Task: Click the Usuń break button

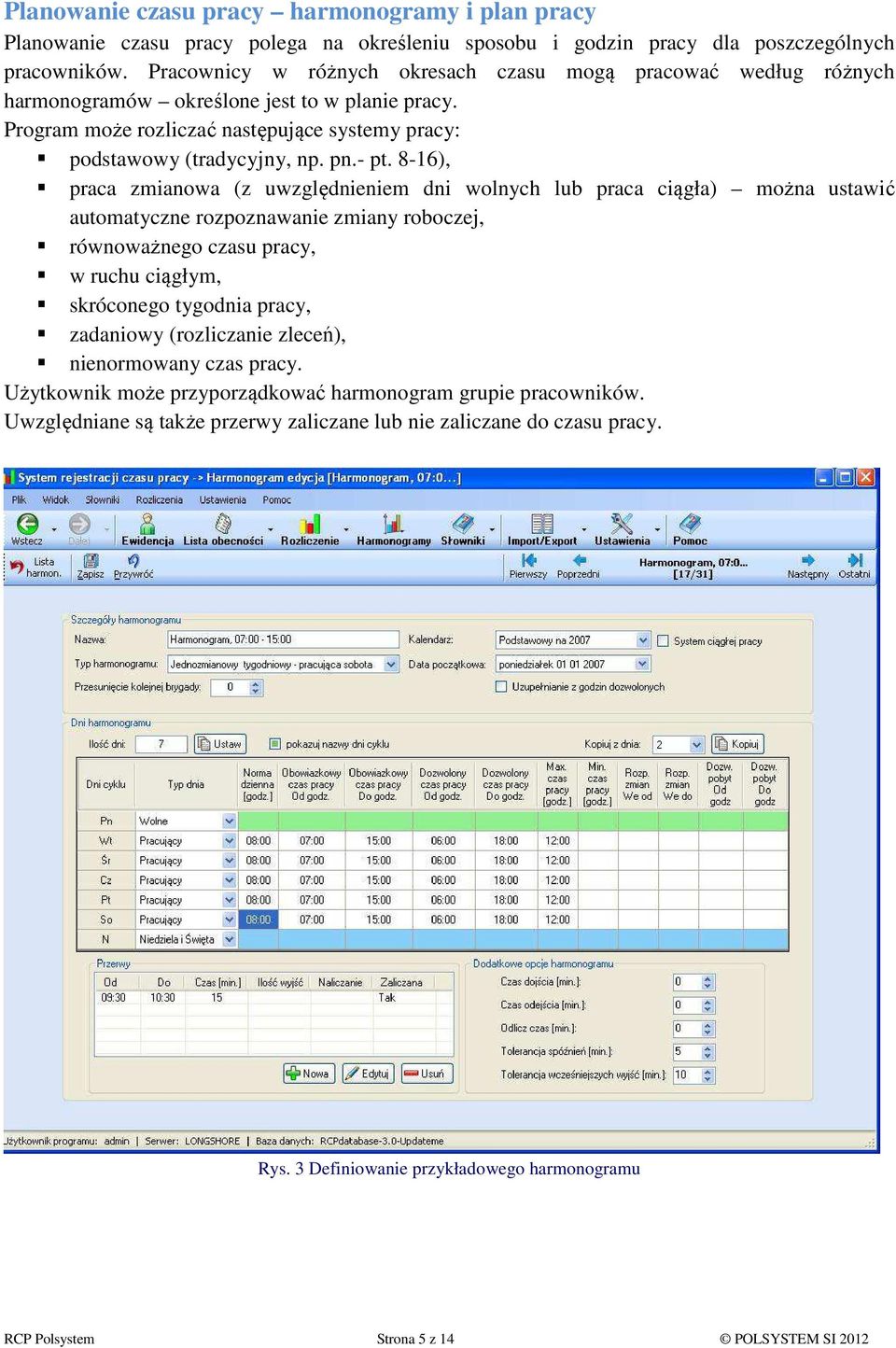Action: 427,1074
